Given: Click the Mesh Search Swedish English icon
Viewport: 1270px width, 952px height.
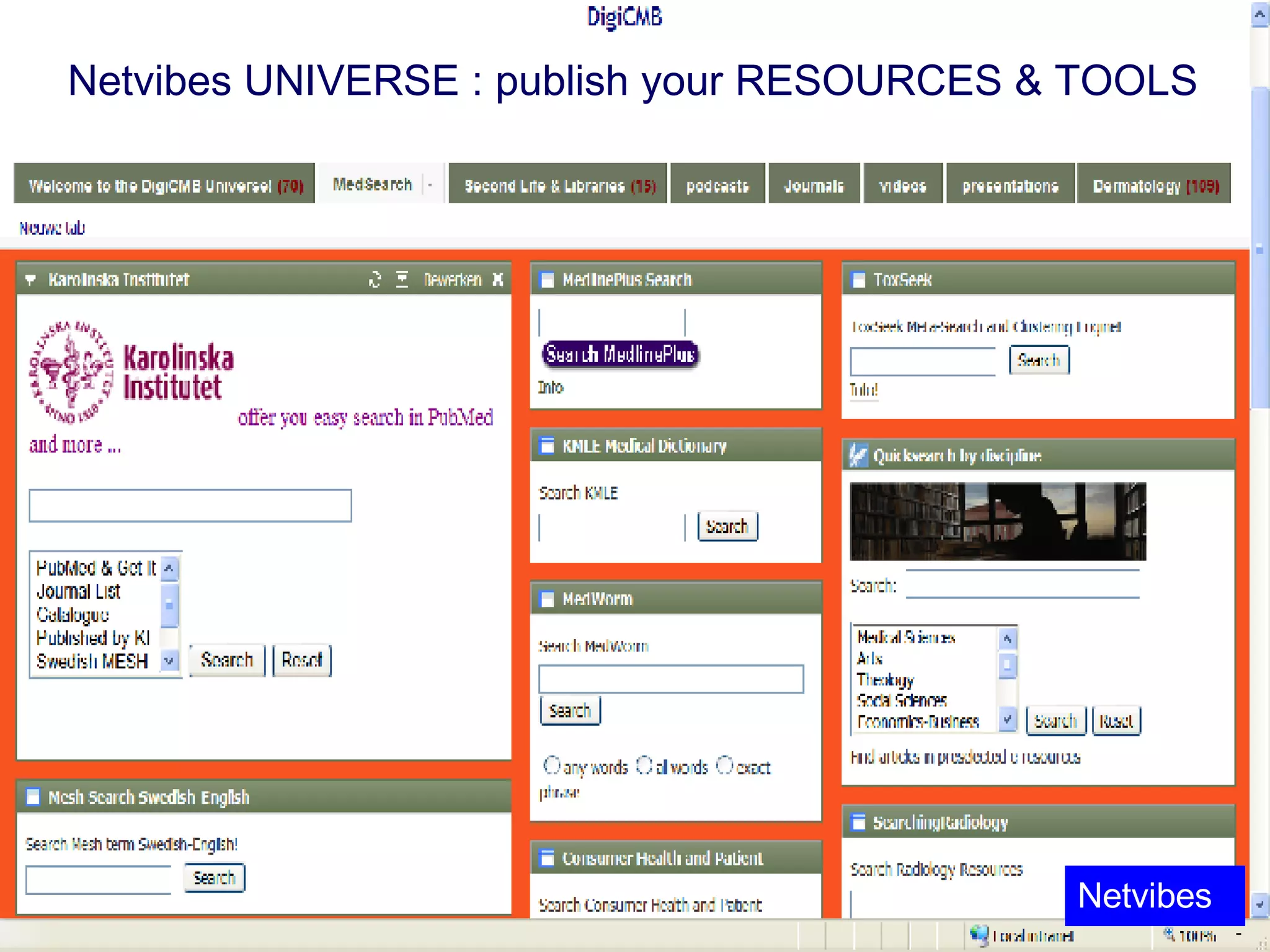Looking at the screenshot, I should [x=33, y=796].
